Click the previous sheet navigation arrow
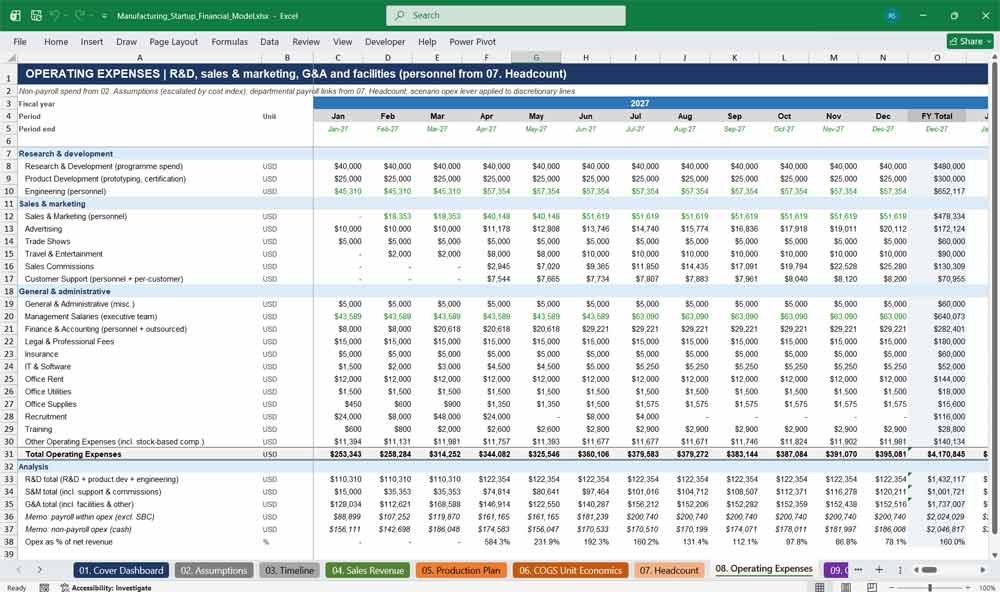Viewport: 1000px width, 592px height. [x=19, y=570]
